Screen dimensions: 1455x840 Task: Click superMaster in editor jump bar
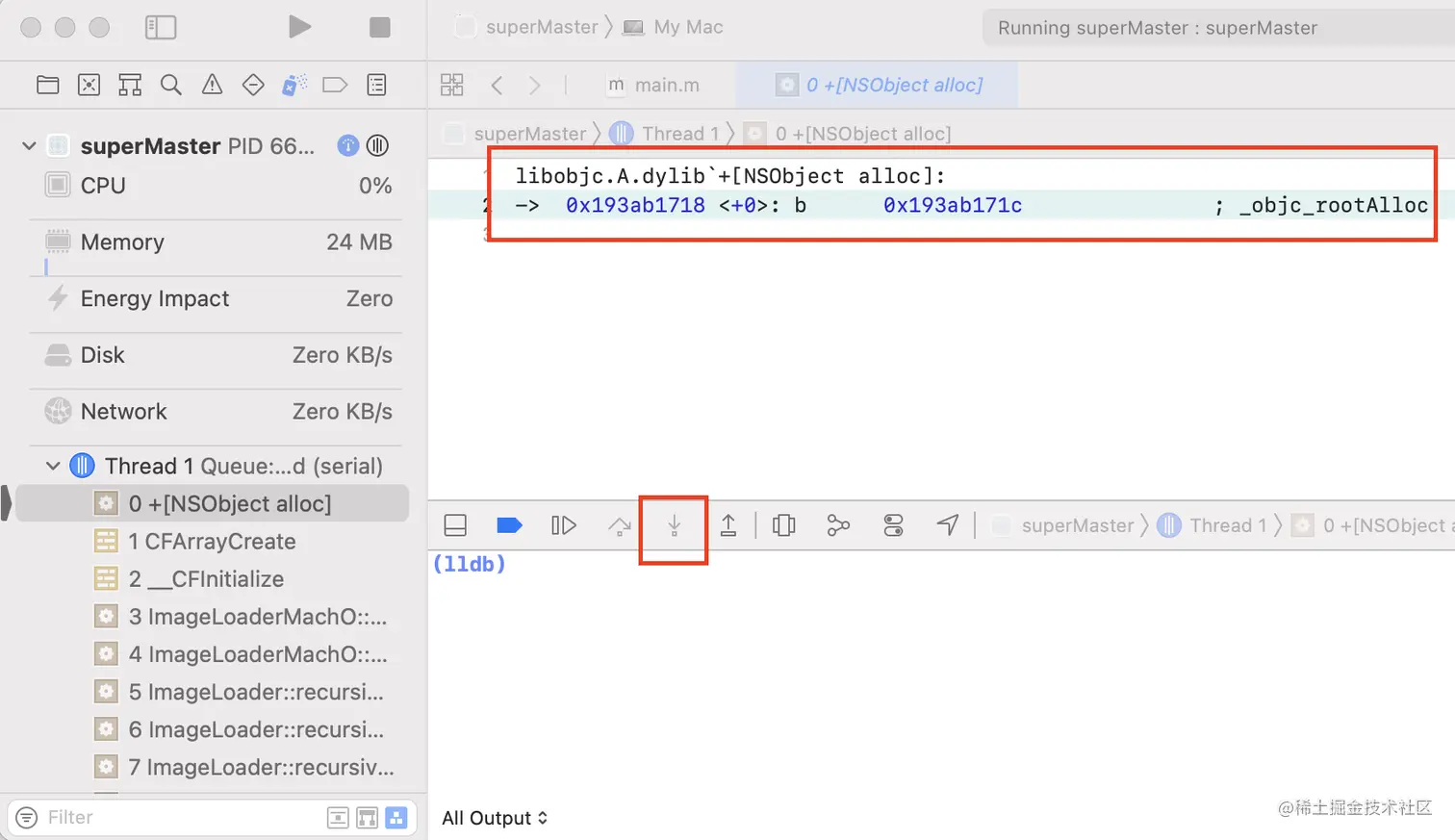[x=517, y=134]
